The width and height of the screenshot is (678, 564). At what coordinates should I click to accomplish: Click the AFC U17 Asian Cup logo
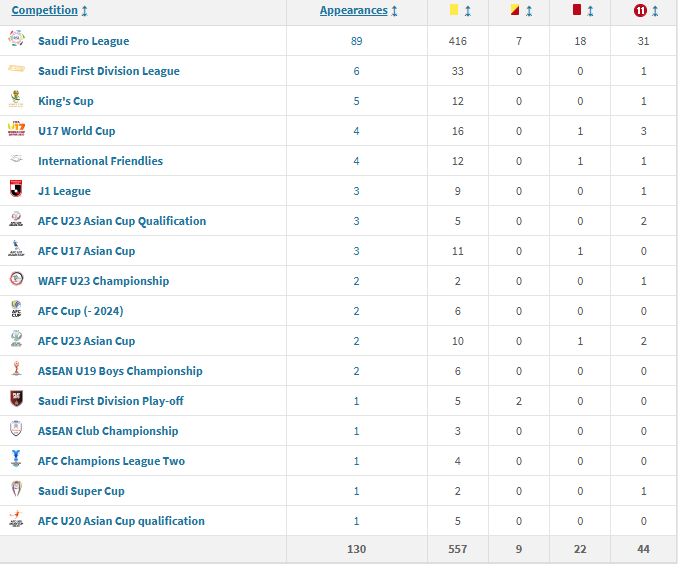16,250
